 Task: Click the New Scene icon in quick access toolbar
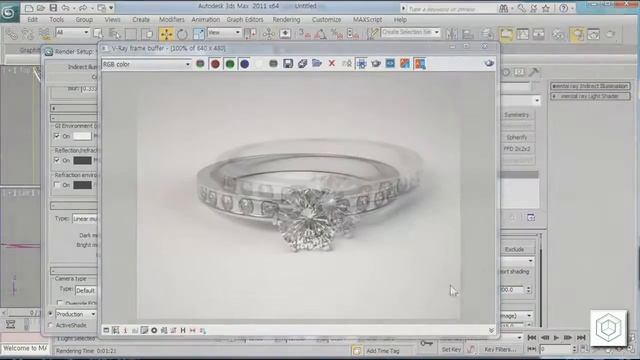29,8
